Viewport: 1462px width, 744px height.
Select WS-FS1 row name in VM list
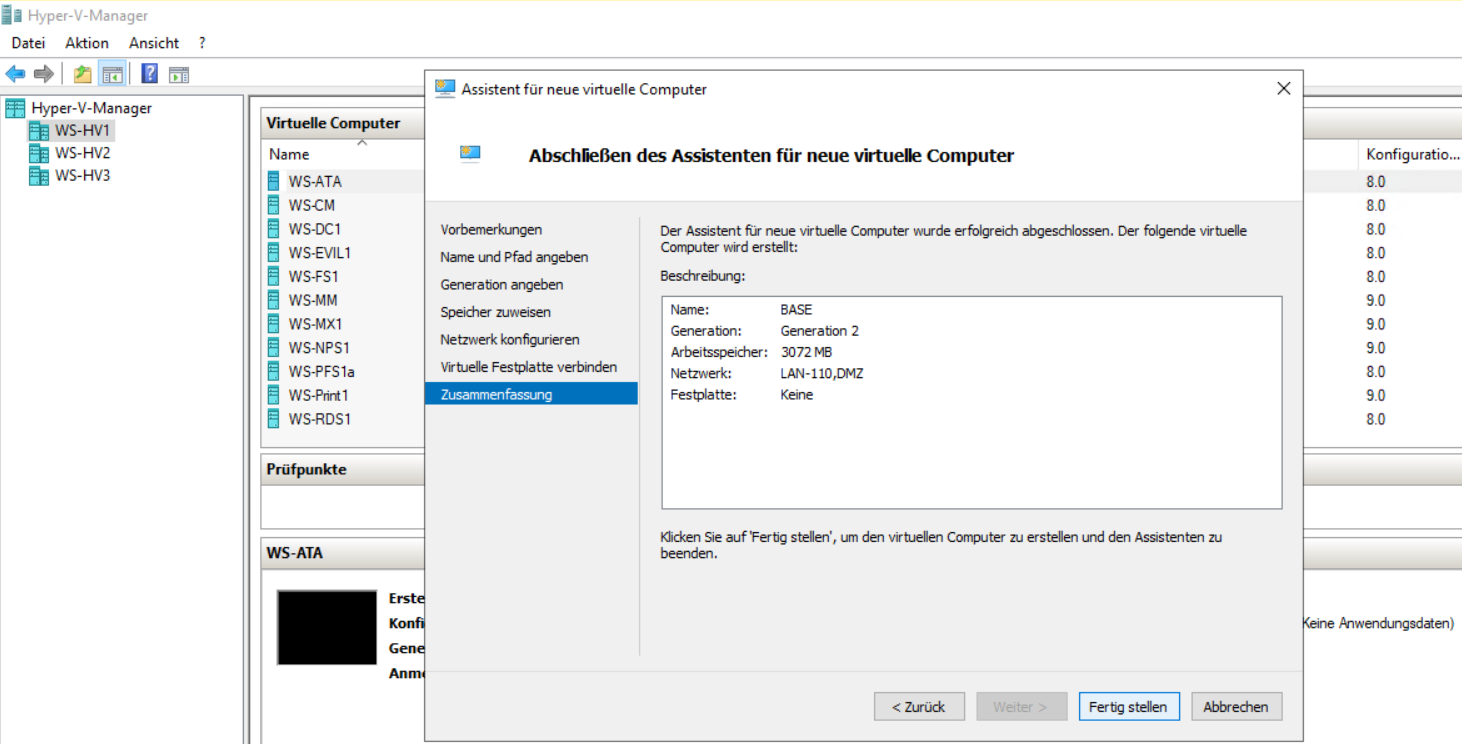point(314,276)
